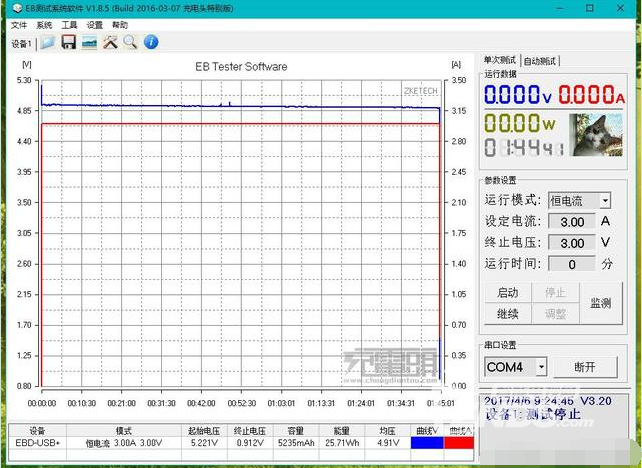Click the elapsed time readout display
This screenshot has height=468, width=642.
[524, 147]
